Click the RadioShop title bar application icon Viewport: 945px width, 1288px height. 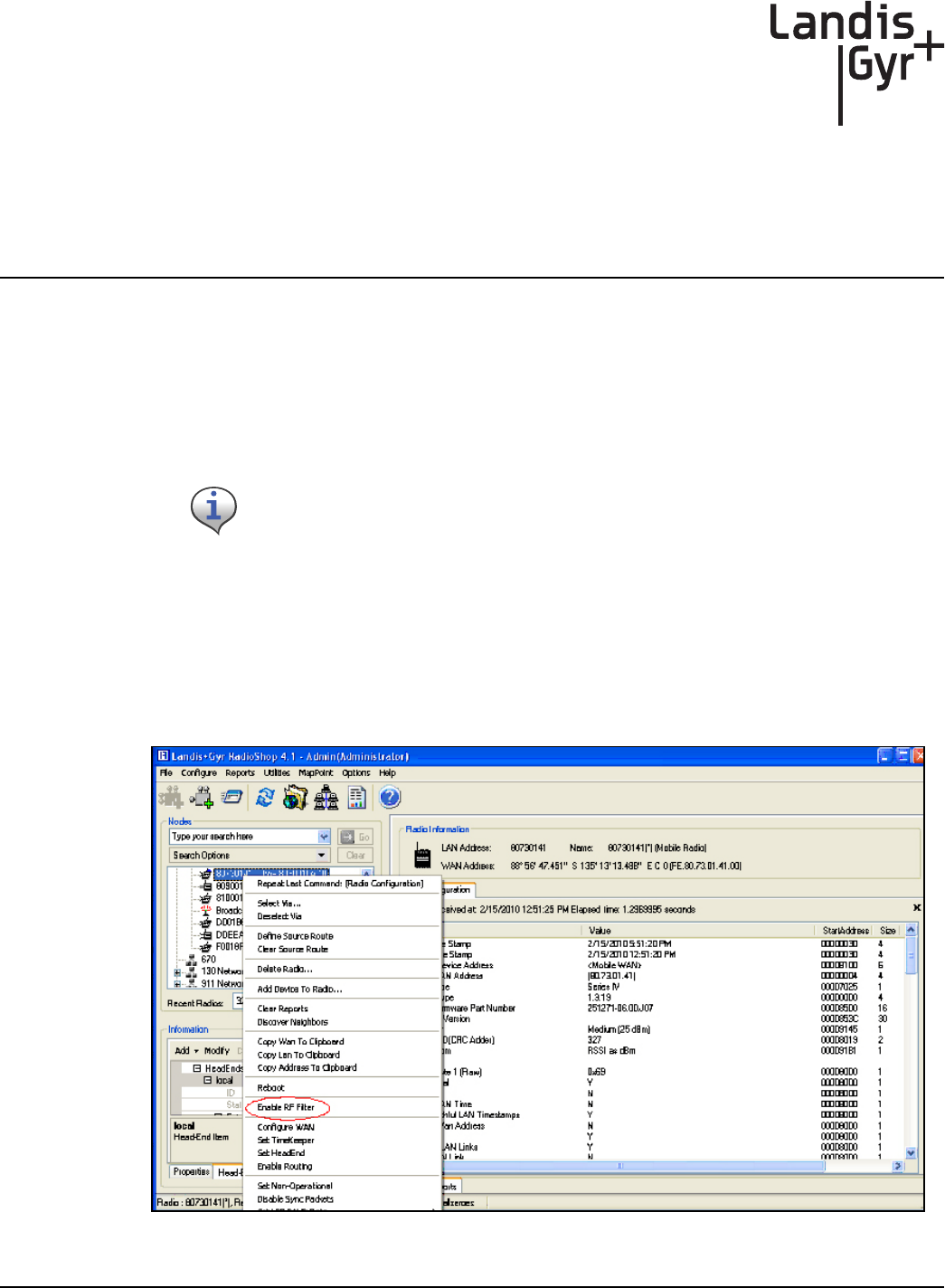point(163,756)
